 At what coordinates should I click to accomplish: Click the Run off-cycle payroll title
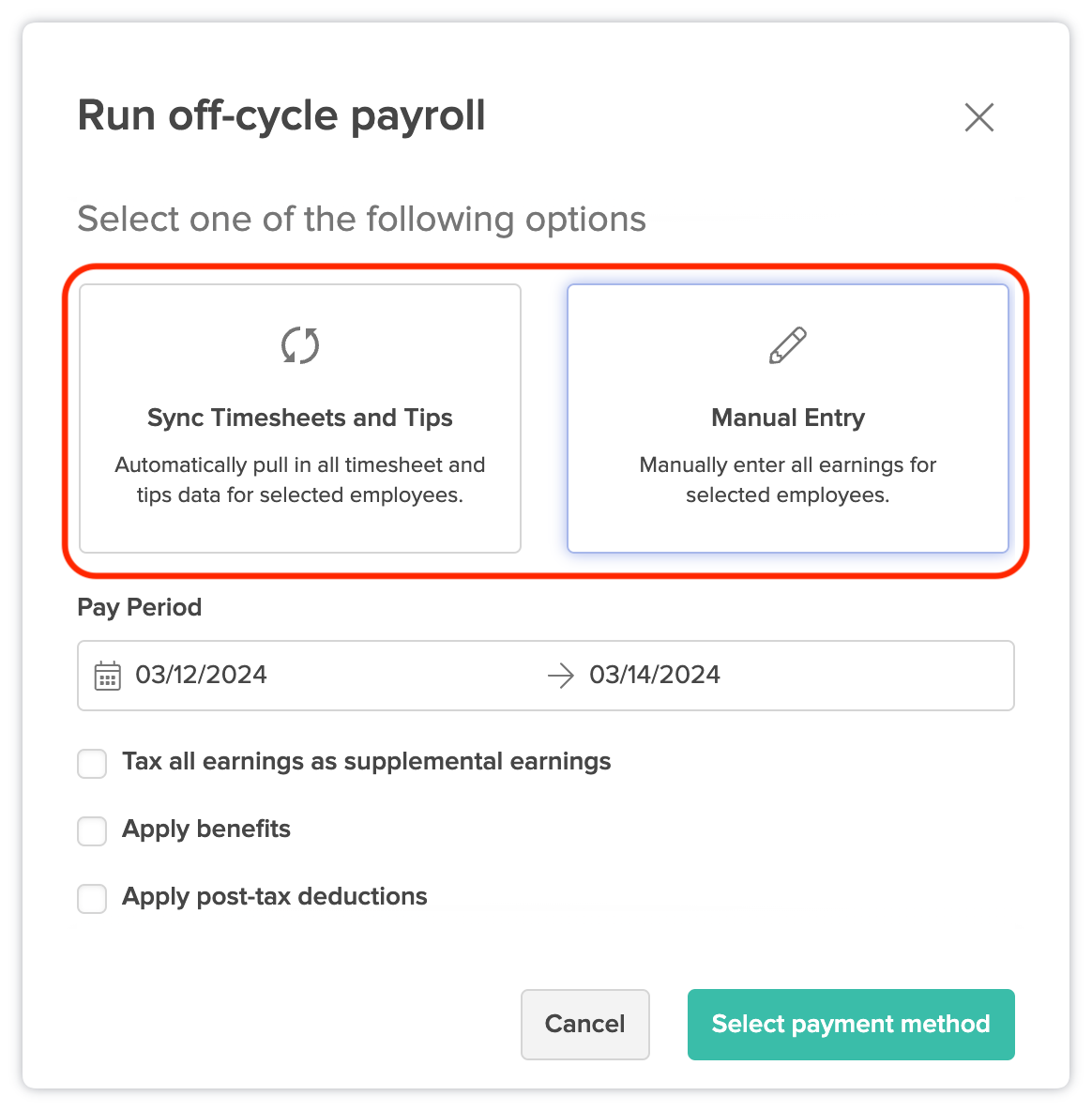pyautogui.click(x=281, y=114)
